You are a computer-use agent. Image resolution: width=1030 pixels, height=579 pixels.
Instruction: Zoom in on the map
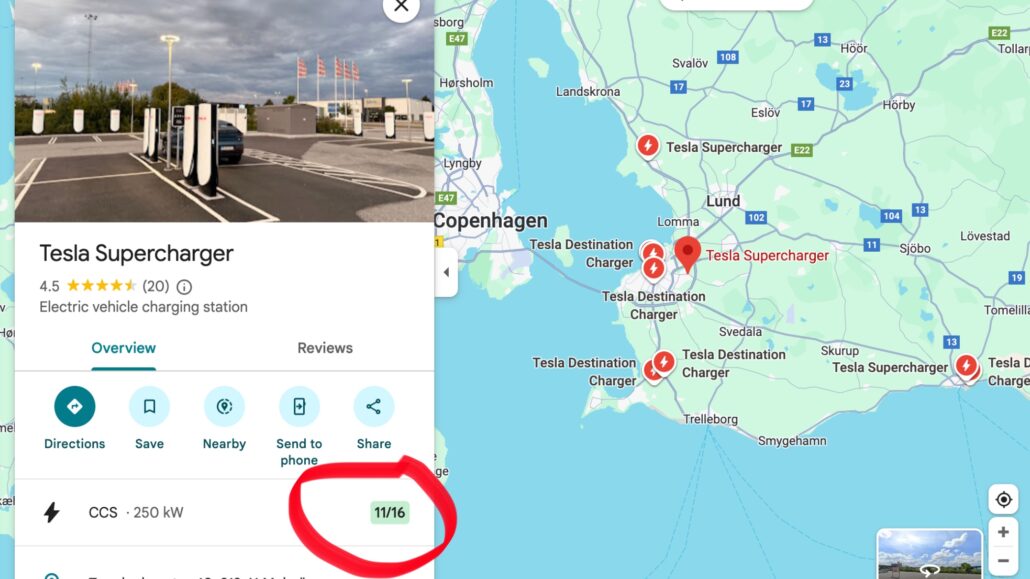click(1003, 532)
